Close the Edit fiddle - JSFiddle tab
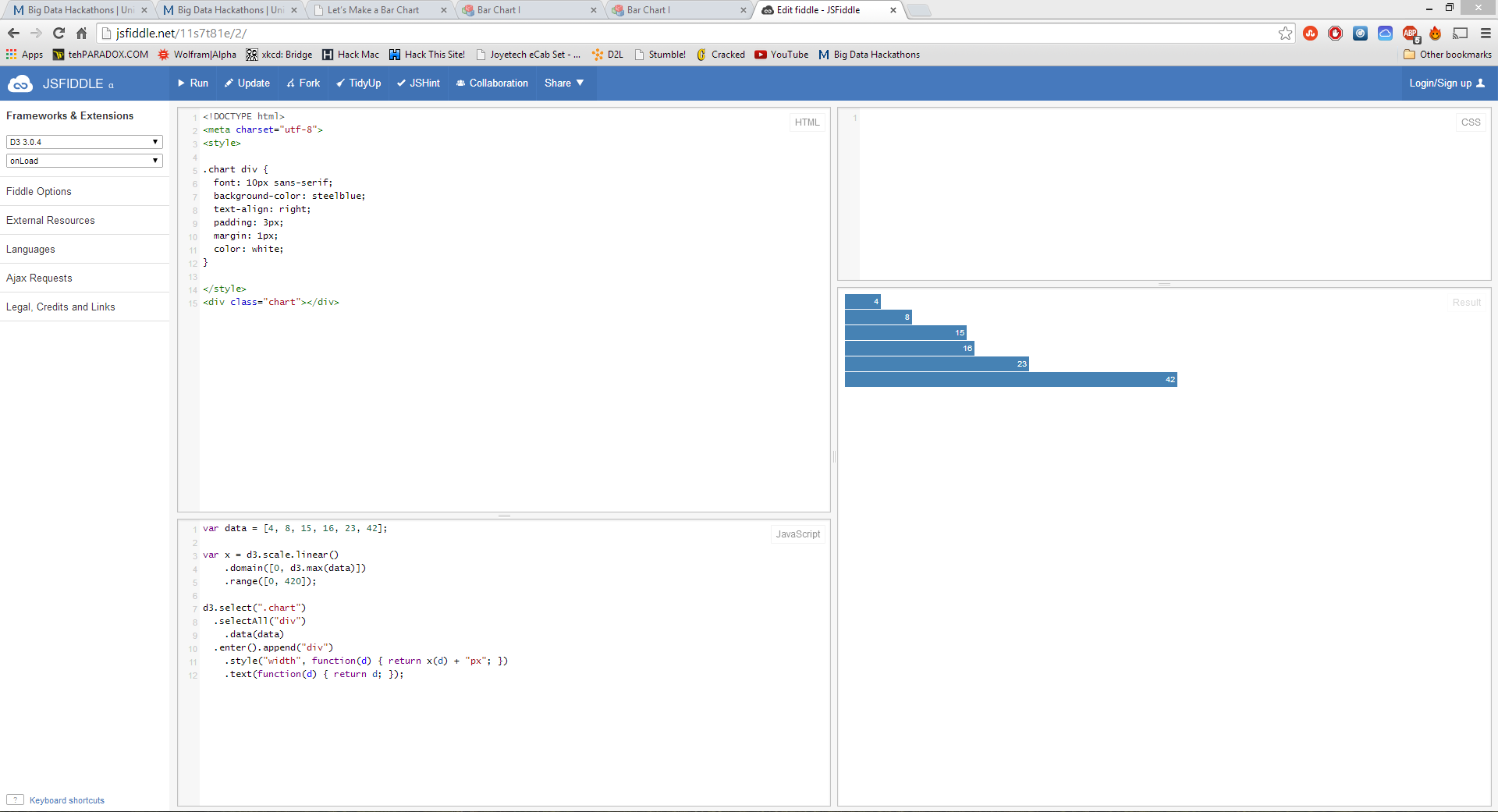Viewport: 1498px width, 812px height. (893, 10)
